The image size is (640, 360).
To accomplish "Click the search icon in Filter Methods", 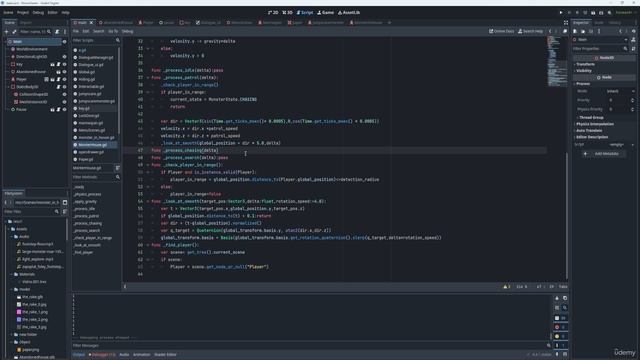I will tap(118, 177).
